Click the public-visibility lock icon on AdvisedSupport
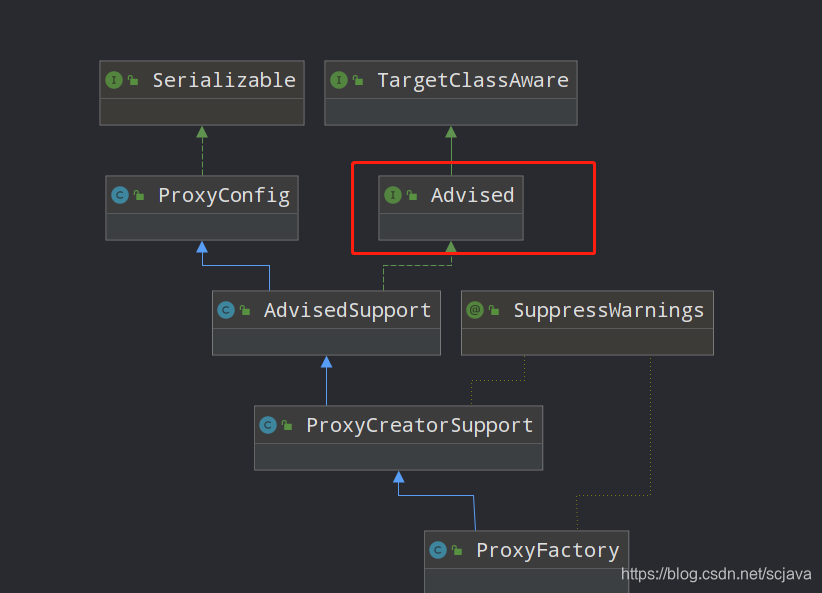Screen dimensions: 822x593 245,310
